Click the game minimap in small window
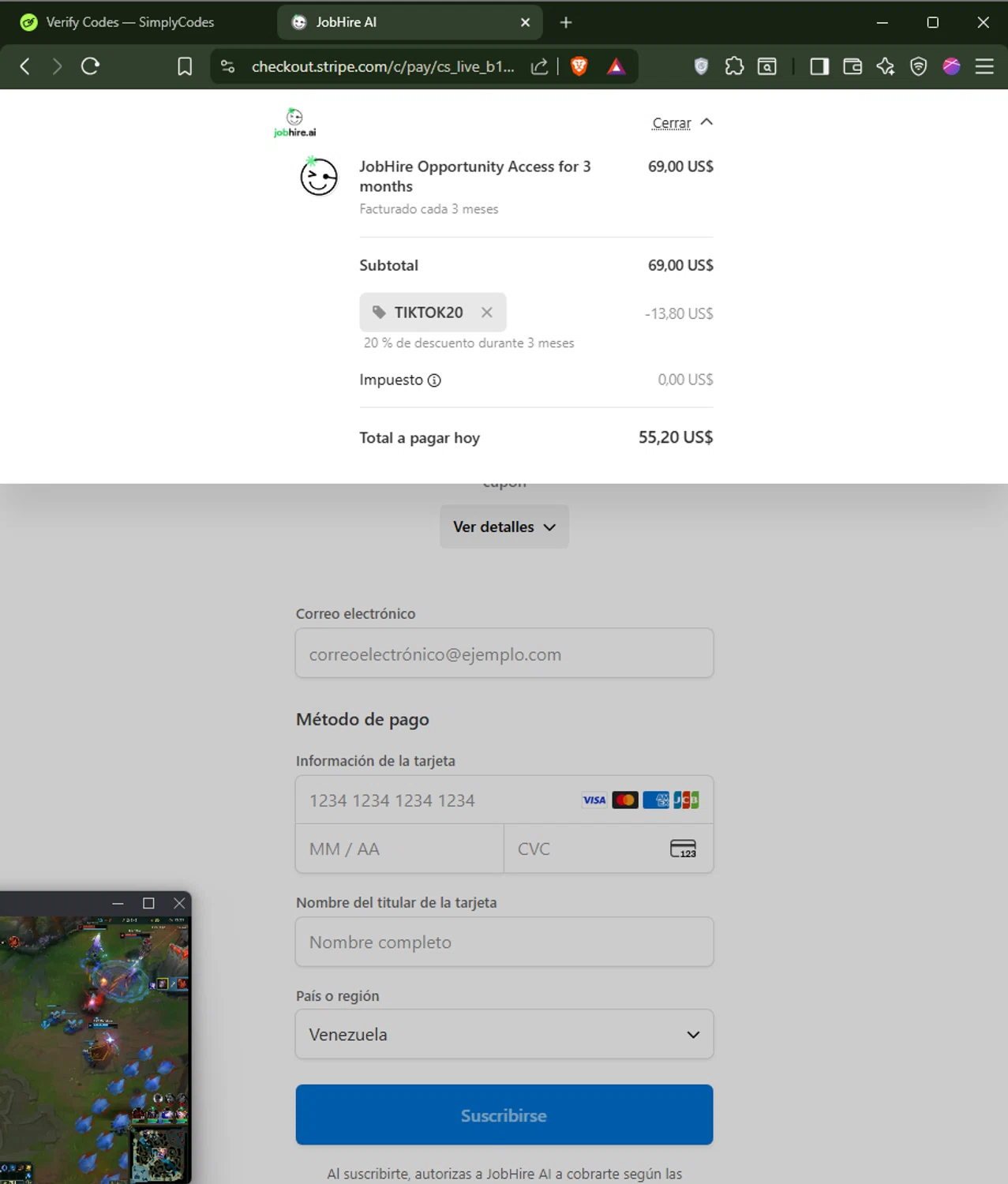 pyautogui.click(x=159, y=1154)
